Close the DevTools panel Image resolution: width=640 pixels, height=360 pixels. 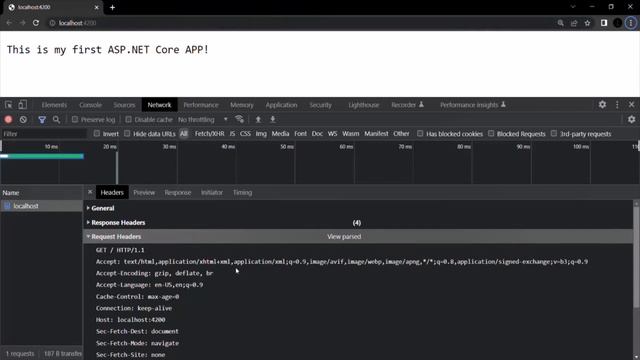click(x=631, y=104)
